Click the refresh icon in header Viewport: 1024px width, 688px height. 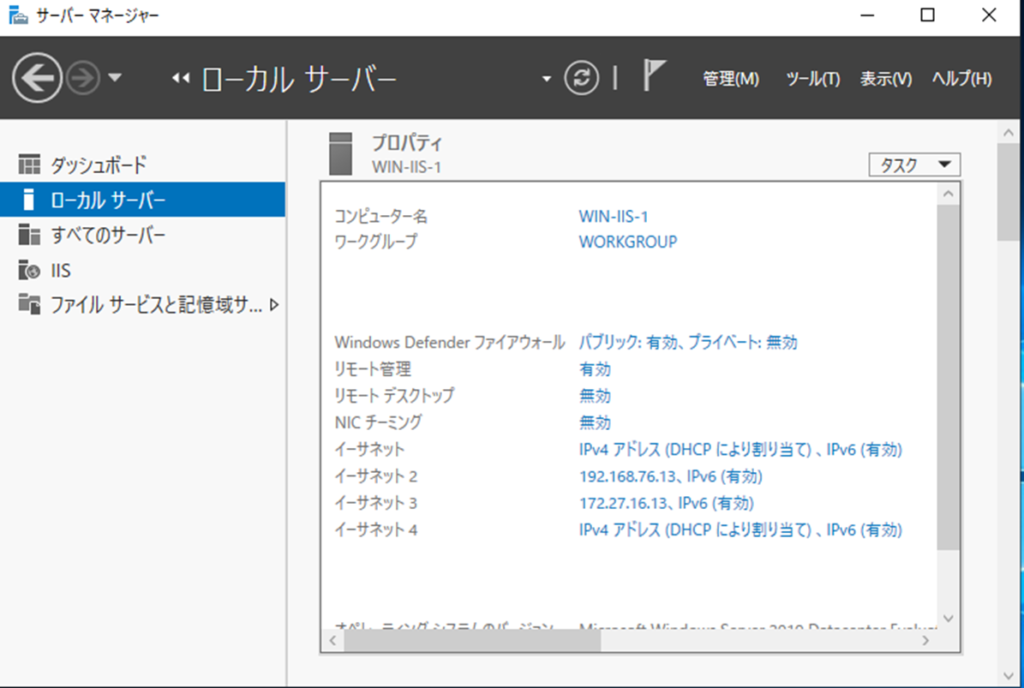click(x=581, y=79)
